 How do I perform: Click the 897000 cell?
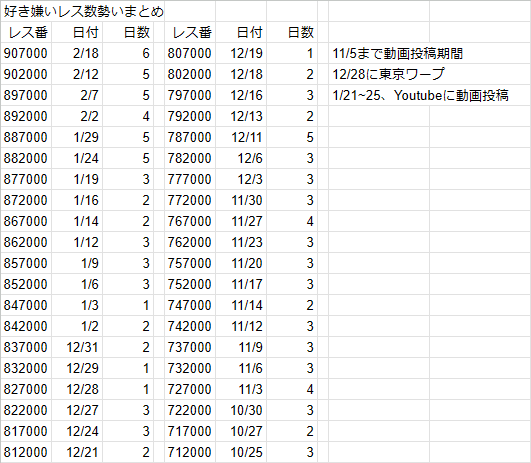tap(26, 95)
